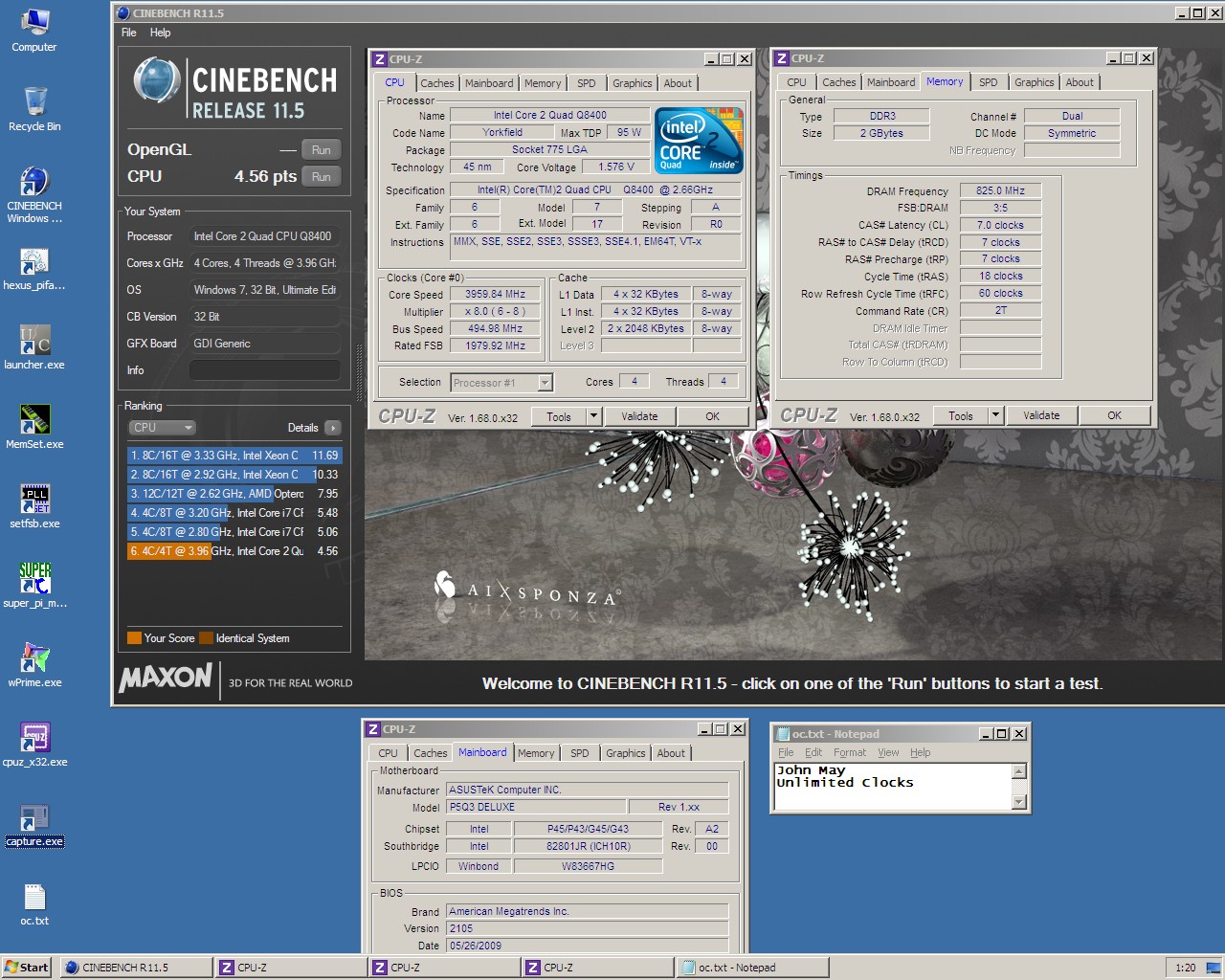Screen dimensions: 1225x980
Task: Click the Ranking Details arrow icon
Action: pos(332,428)
